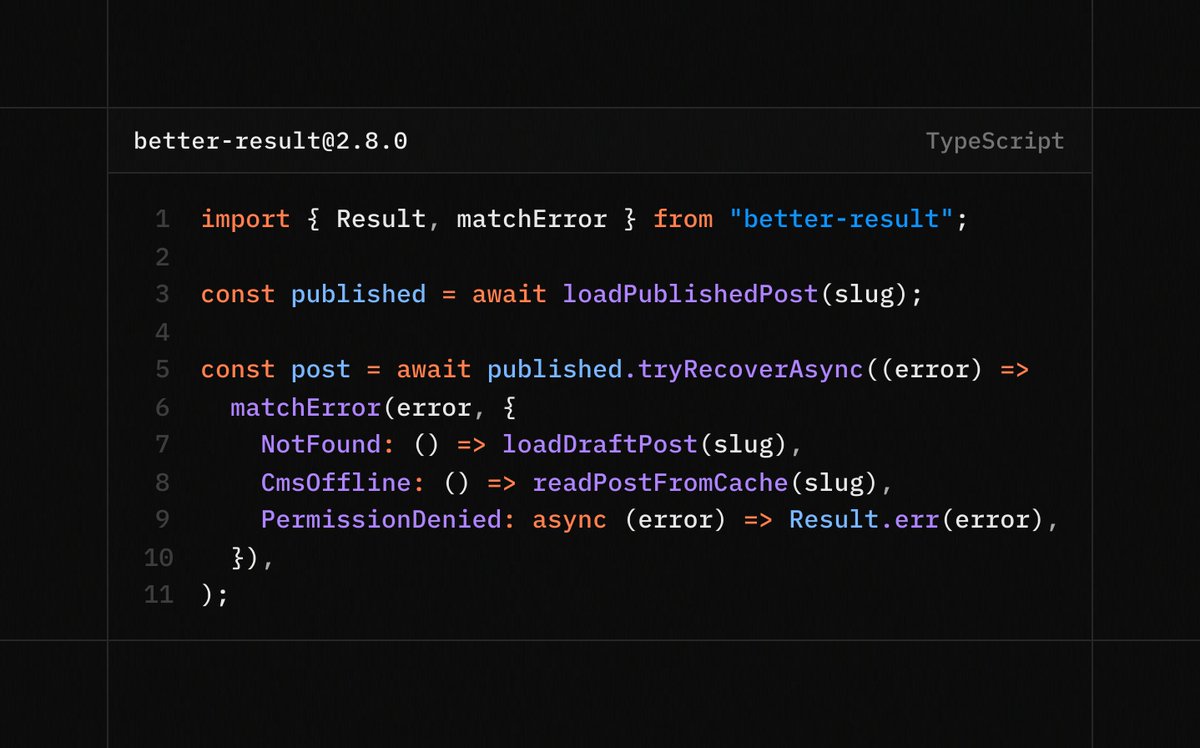This screenshot has height=748, width=1200.
Task: Click the tryRecoverAsync method name
Action: (x=750, y=369)
